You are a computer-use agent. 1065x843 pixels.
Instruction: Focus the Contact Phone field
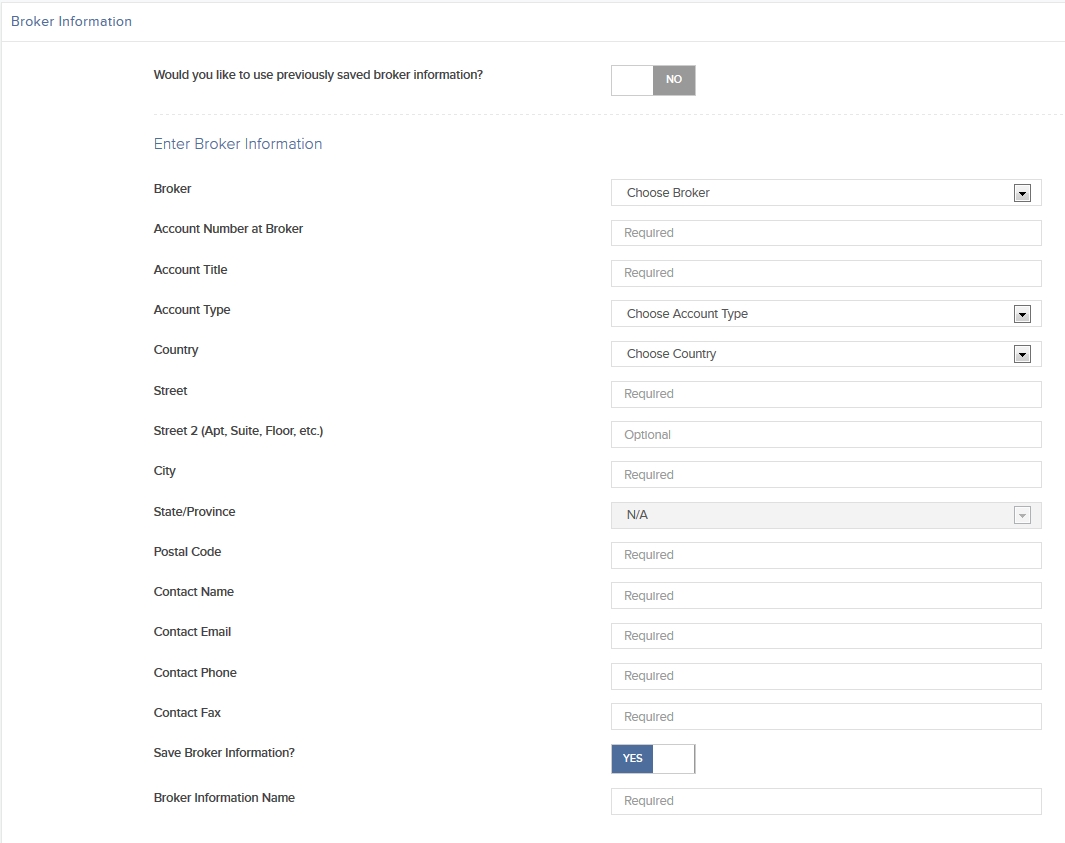point(826,676)
